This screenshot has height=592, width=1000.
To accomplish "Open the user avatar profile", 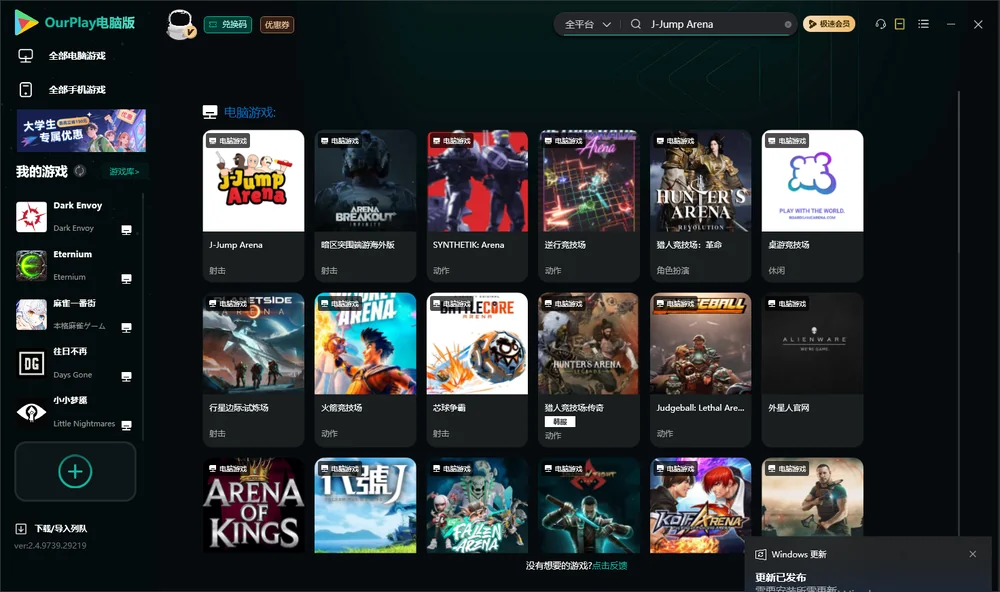I will coord(180,25).
